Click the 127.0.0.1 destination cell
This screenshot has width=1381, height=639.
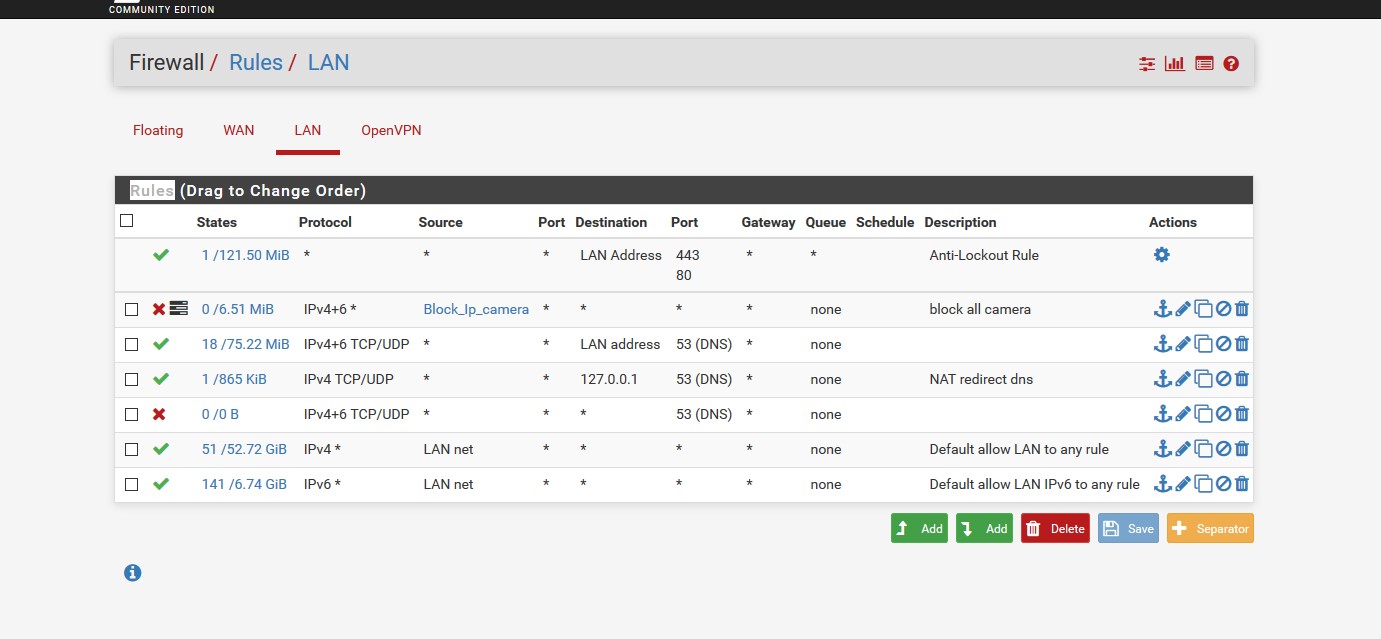point(611,379)
